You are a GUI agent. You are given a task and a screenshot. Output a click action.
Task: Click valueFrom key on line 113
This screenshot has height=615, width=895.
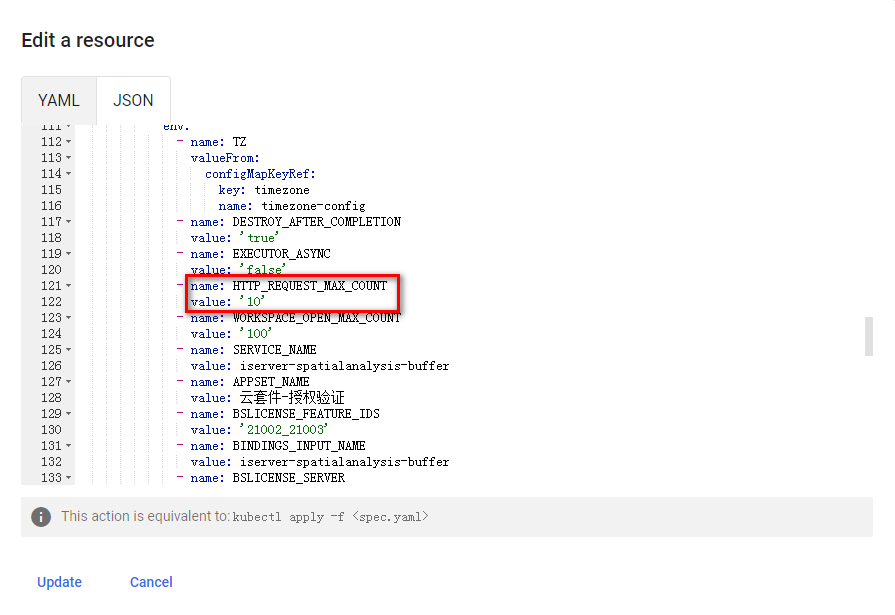click(x=225, y=158)
